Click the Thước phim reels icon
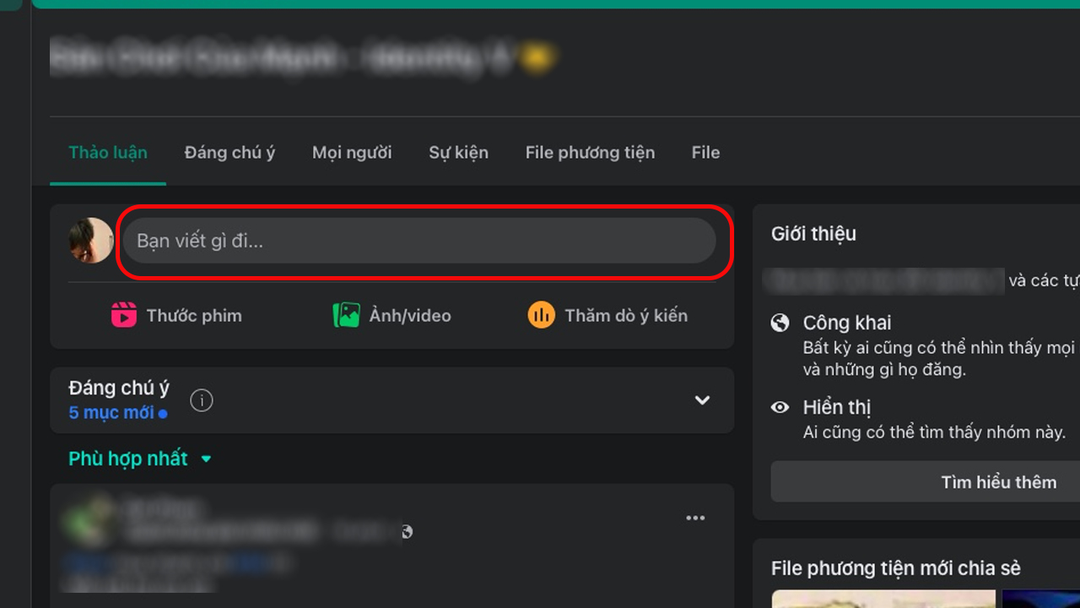1080x608 pixels. tap(123, 315)
